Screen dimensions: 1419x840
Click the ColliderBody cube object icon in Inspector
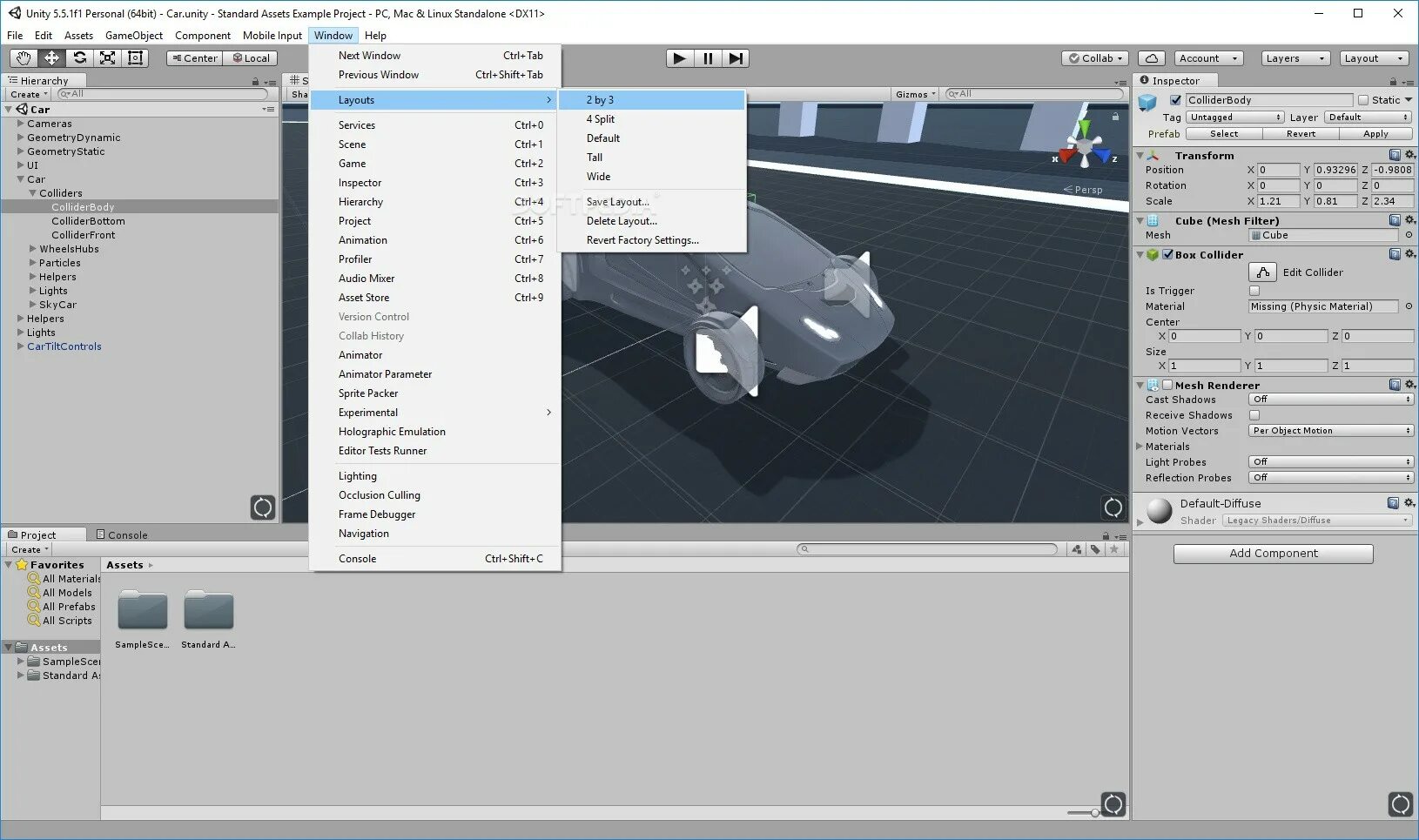[x=1148, y=102]
